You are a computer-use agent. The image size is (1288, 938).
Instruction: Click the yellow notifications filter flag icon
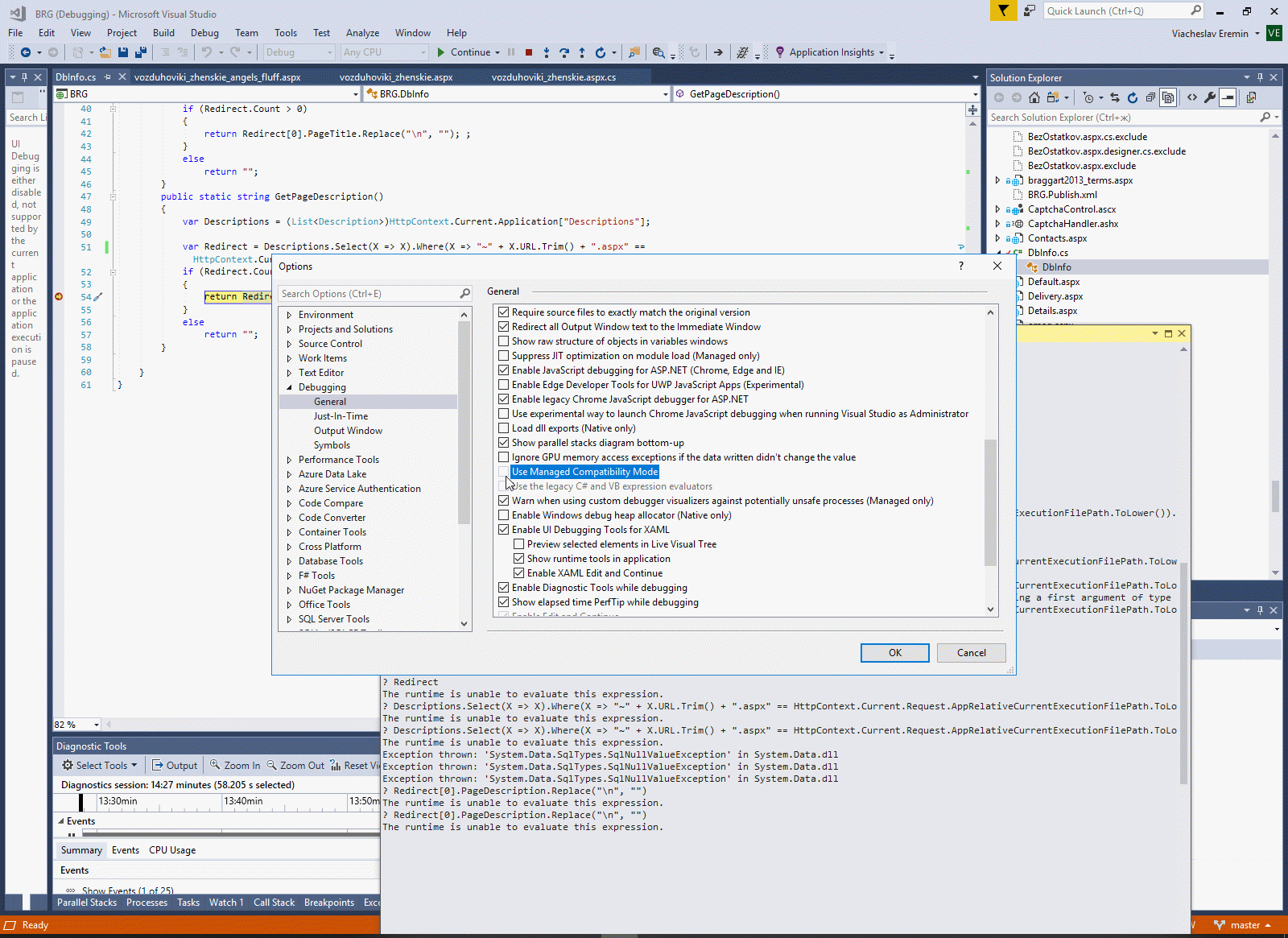pyautogui.click(x=1003, y=10)
